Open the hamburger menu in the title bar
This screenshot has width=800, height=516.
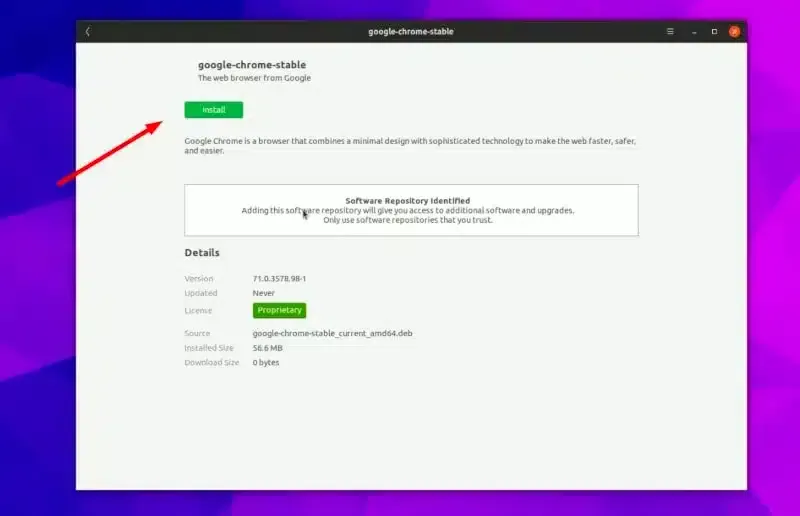pos(670,32)
